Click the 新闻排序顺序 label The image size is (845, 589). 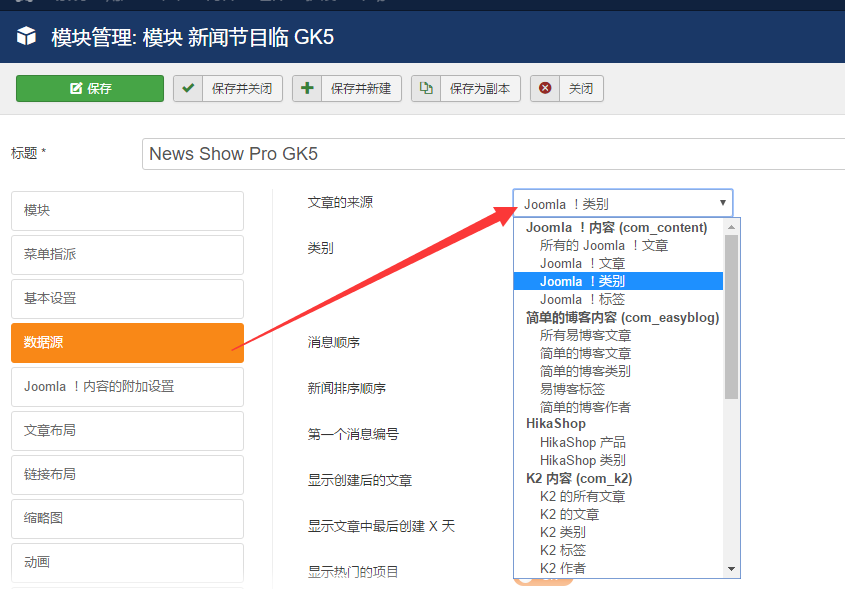pos(347,389)
